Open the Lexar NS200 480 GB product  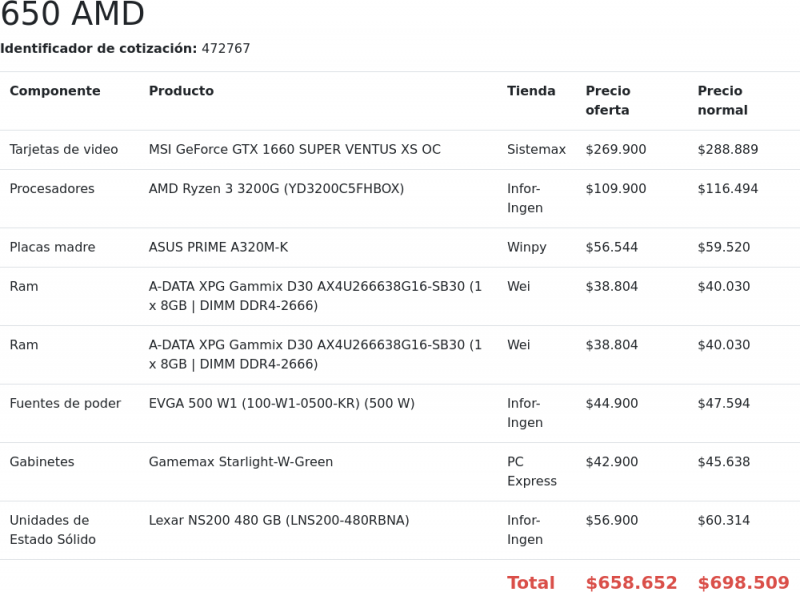pos(279,521)
